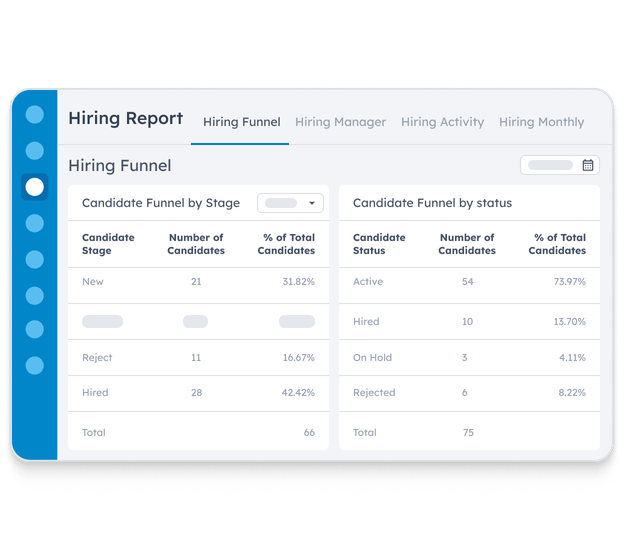Viewport: 624px width, 550px height.
Task: Click the Candidate Stage column header
Action: tap(108, 244)
